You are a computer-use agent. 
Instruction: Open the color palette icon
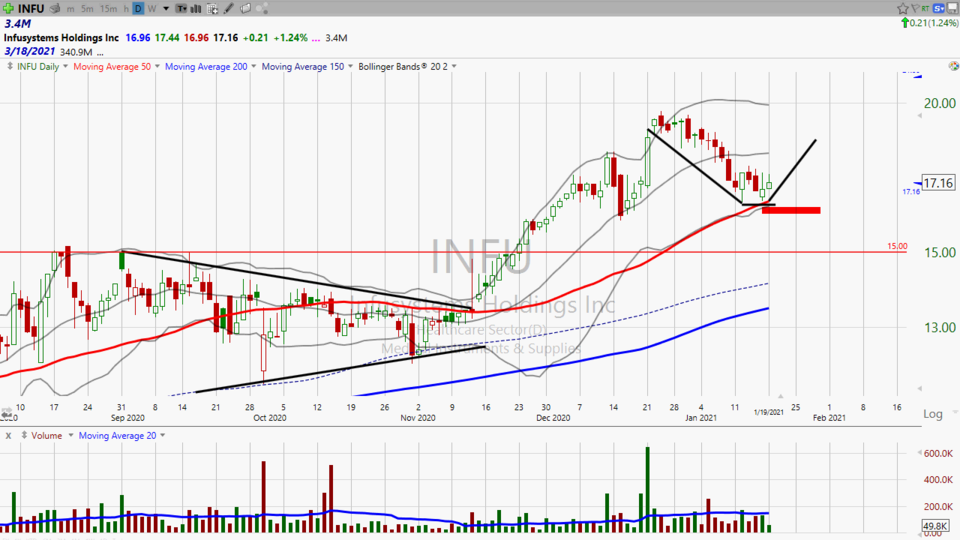pos(953,66)
